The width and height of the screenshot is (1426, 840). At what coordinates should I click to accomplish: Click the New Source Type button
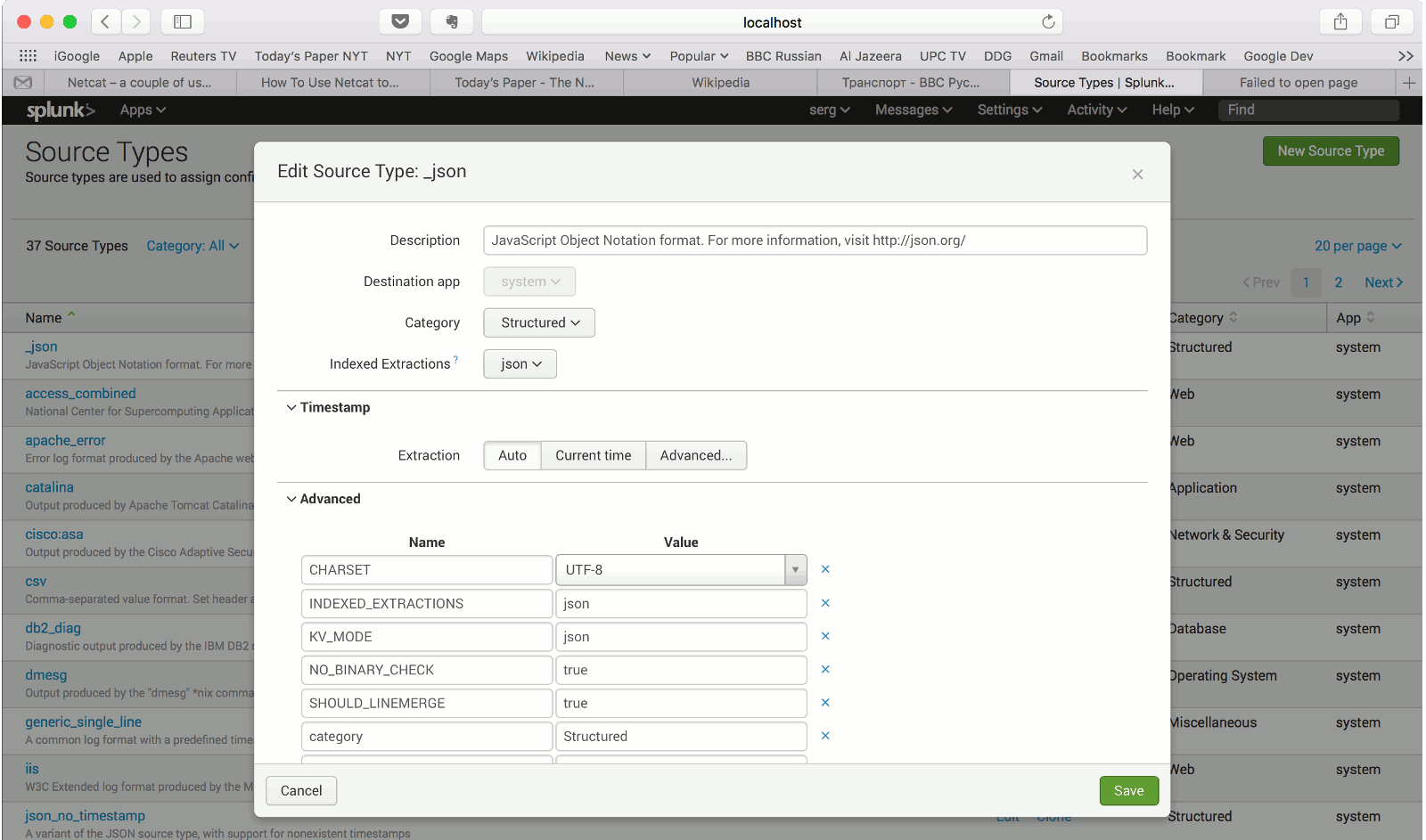(1331, 151)
